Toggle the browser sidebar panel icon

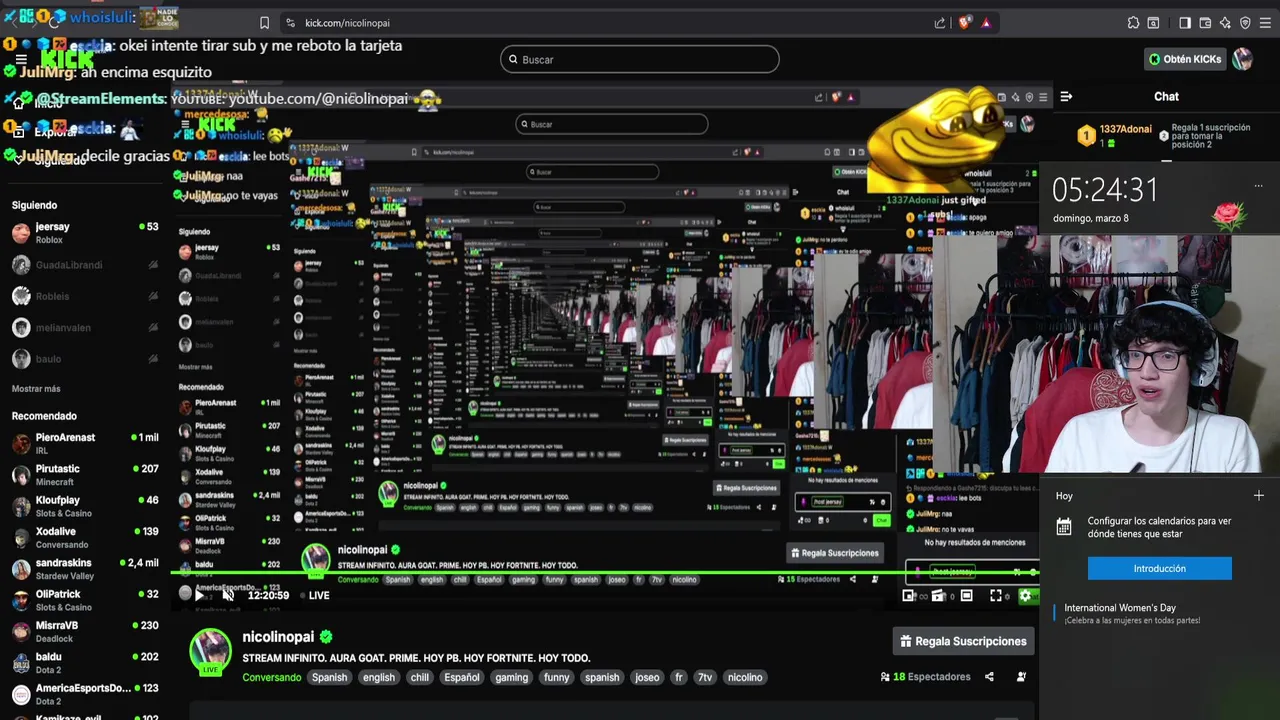(x=1185, y=23)
